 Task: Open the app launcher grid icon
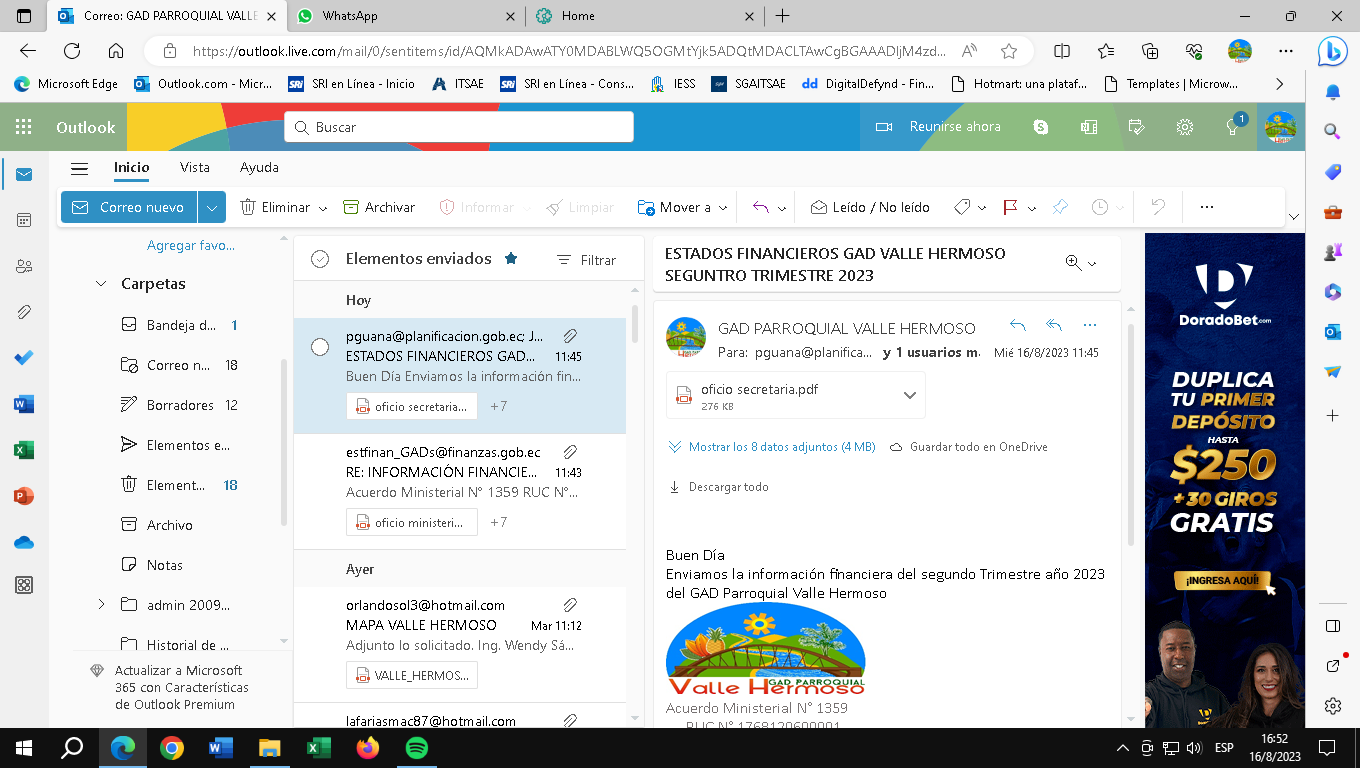click(24, 127)
